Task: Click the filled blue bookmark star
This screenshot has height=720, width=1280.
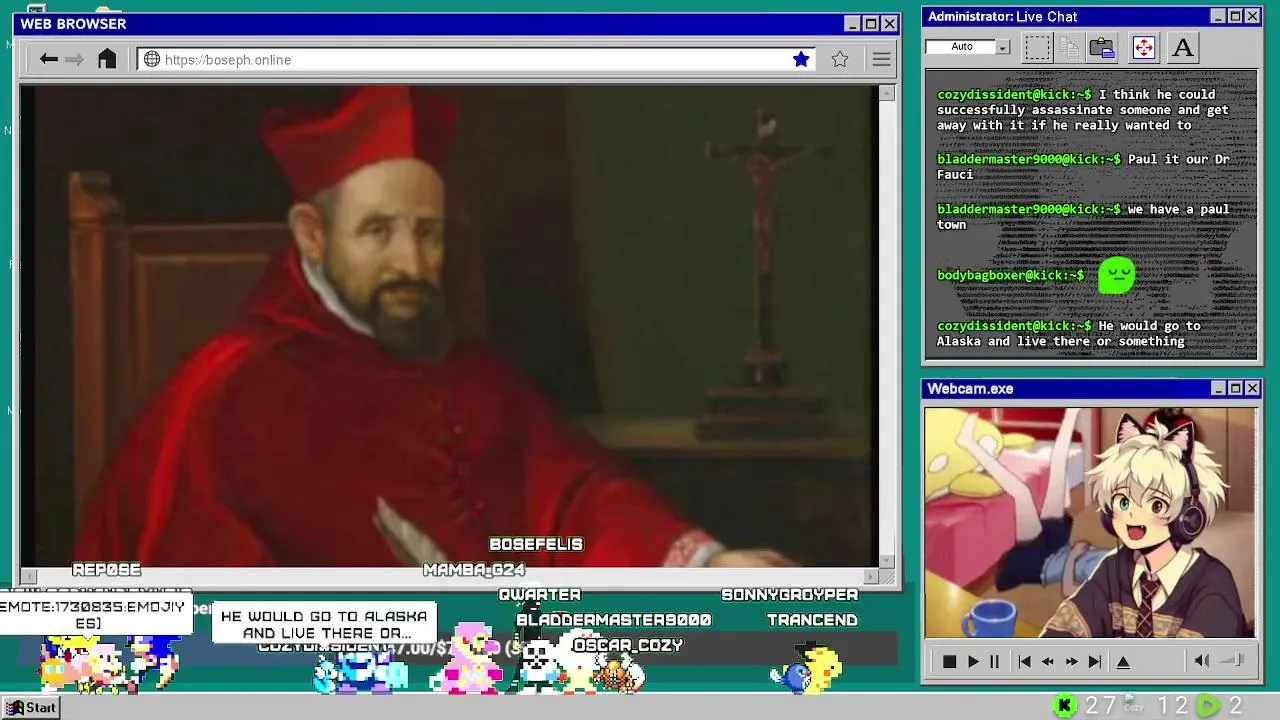Action: tap(801, 59)
